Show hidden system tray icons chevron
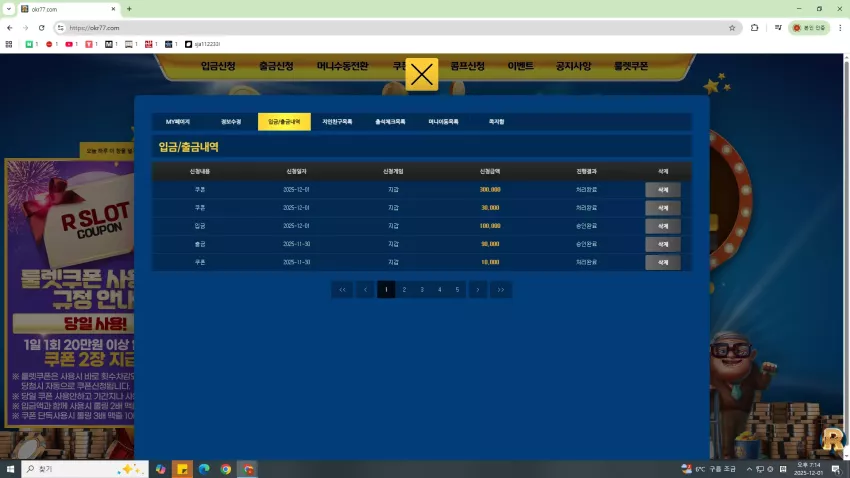Image resolution: width=850 pixels, height=478 pixels. coord(749,469)
